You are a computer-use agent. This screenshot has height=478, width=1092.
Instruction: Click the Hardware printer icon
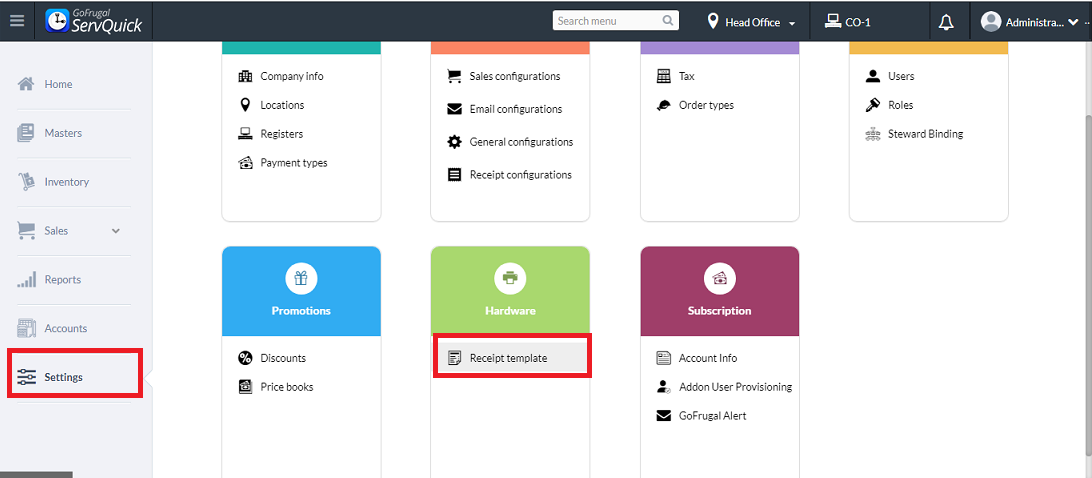click(510, 278)
